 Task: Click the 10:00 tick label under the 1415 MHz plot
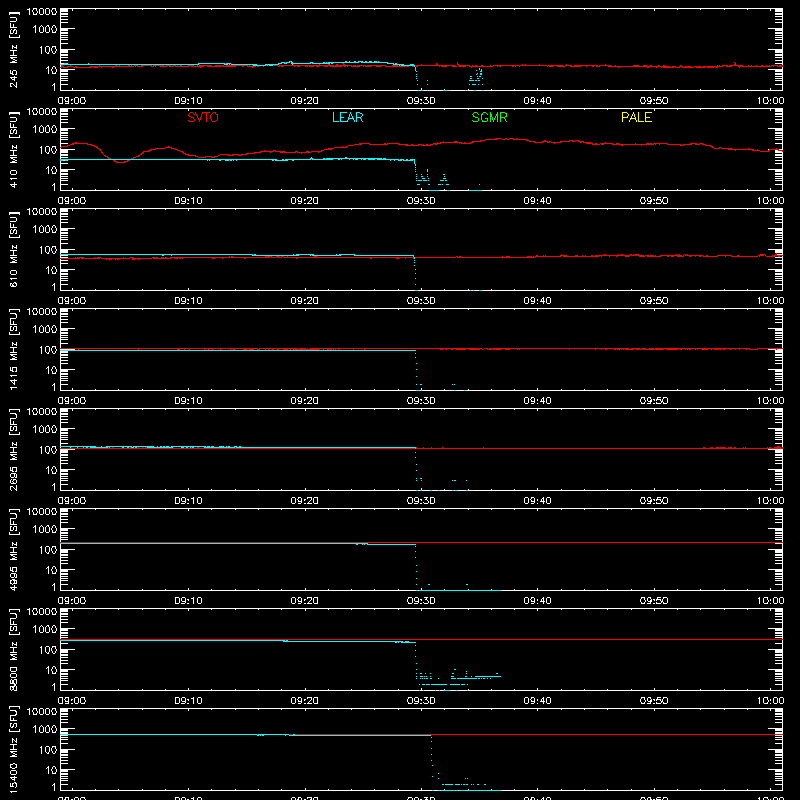pyautogui.click(x=770, y=401)
